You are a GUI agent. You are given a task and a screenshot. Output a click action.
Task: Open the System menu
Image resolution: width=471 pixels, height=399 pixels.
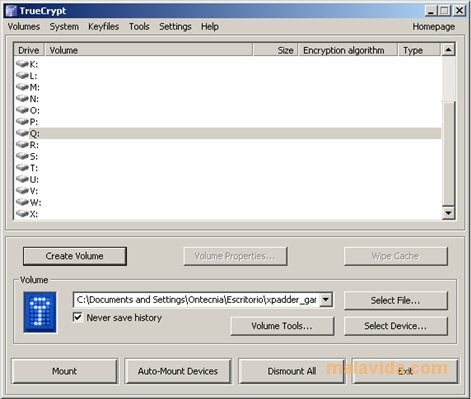[x=64, y=27]
